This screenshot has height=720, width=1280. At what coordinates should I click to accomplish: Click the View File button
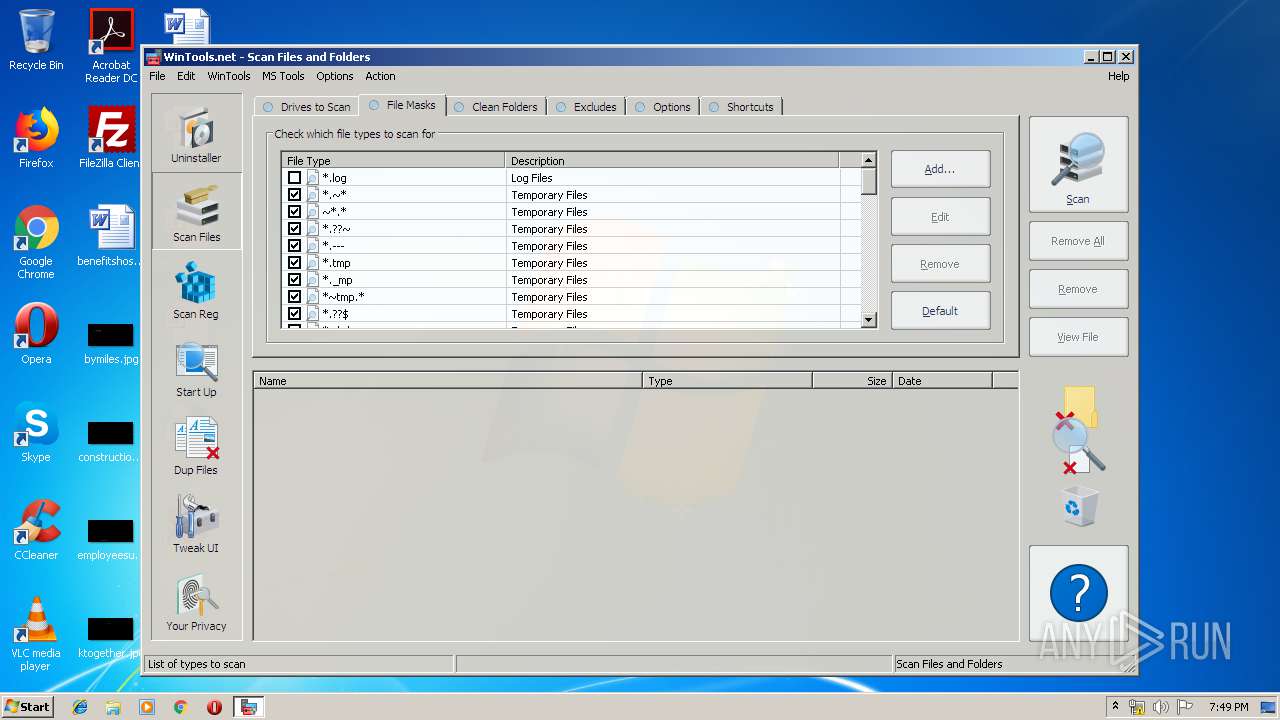pos(1078,337)
